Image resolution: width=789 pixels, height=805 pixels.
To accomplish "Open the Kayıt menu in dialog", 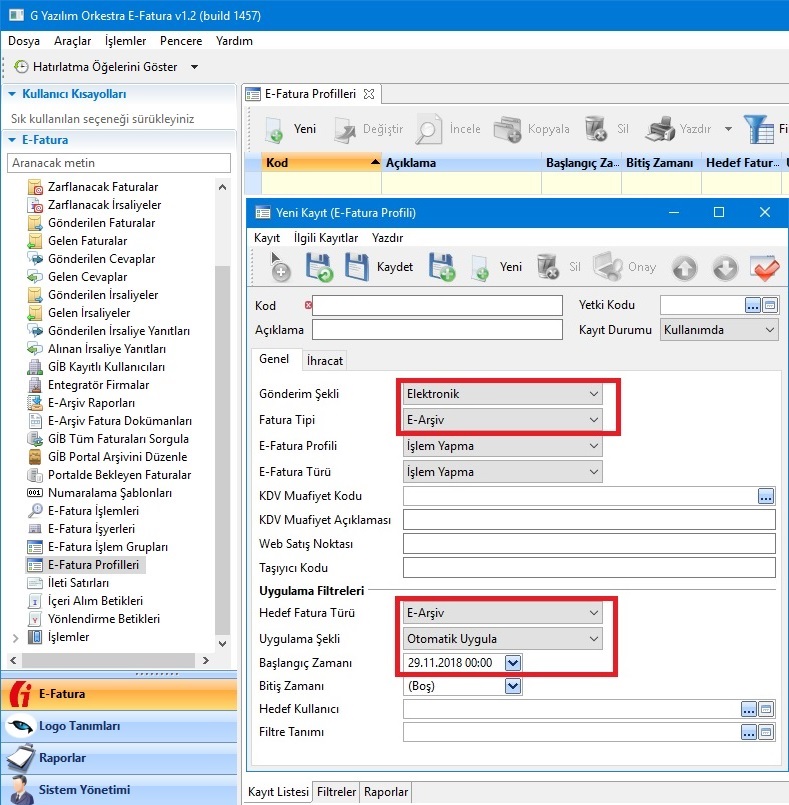I will click(267, 238).
